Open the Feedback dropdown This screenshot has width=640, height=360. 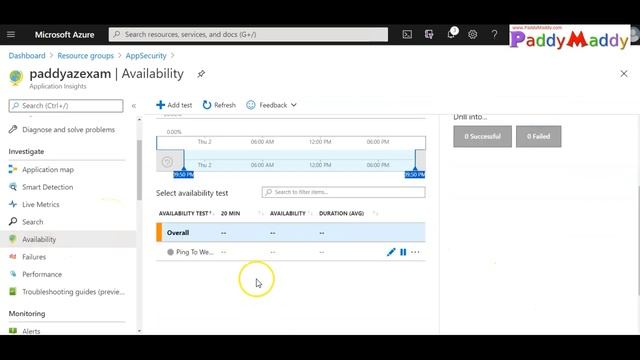pyautogui.click(x=271, y=105)
